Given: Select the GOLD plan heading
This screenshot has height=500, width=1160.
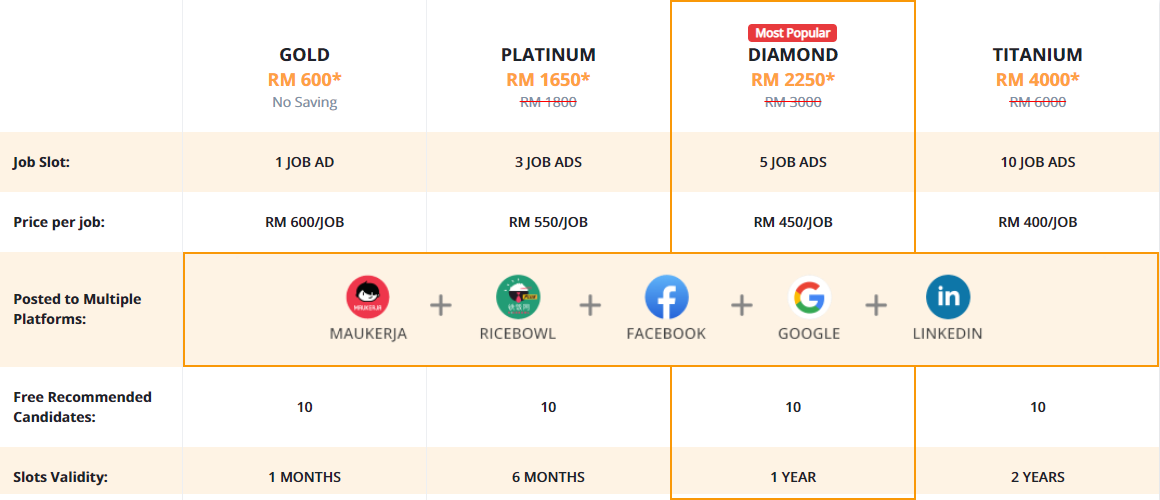Looking at the screenshot, I should pyautogui.click(x=304, y=55).
